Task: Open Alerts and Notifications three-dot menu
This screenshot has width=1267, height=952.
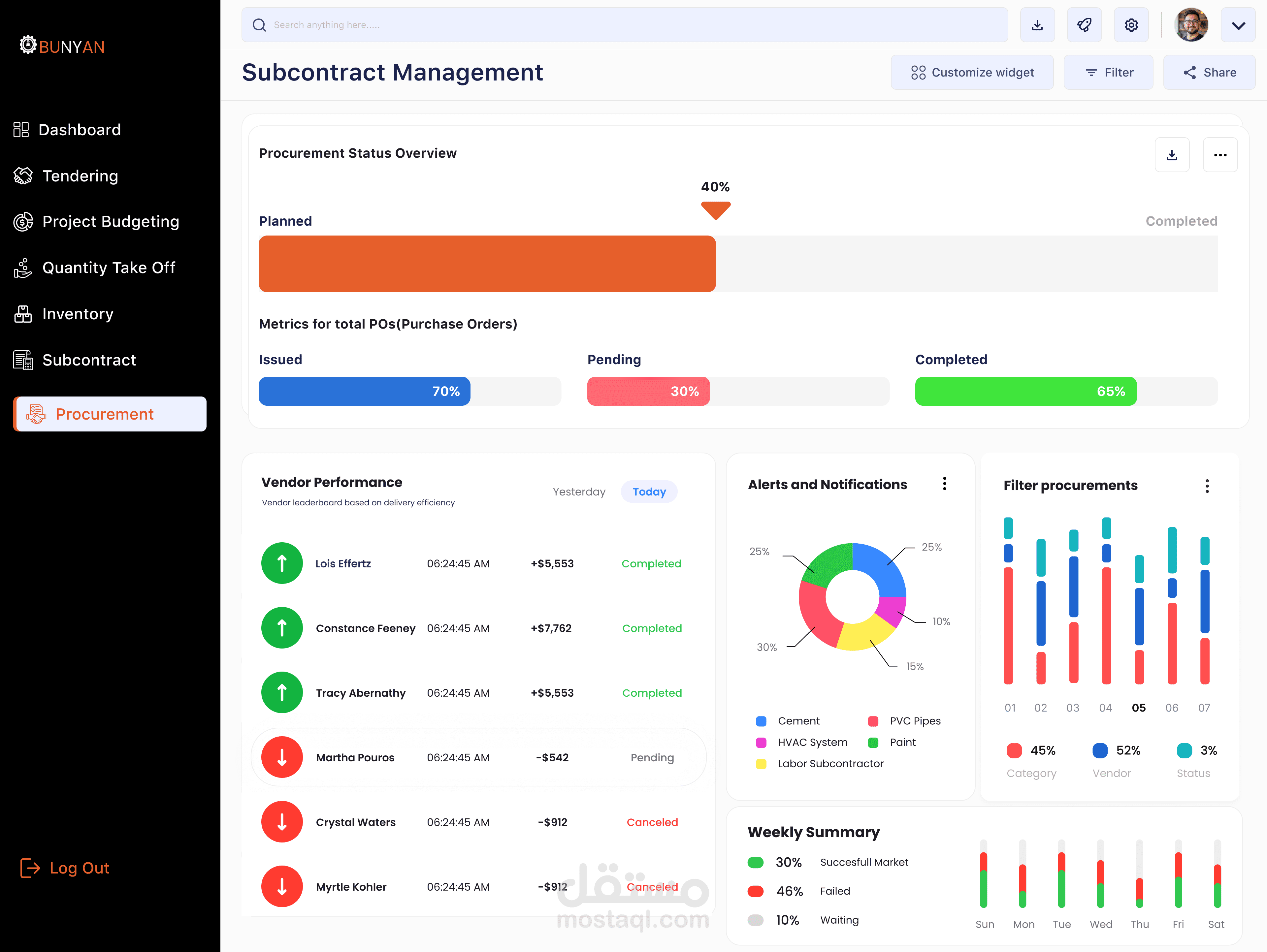Action: 944,484
